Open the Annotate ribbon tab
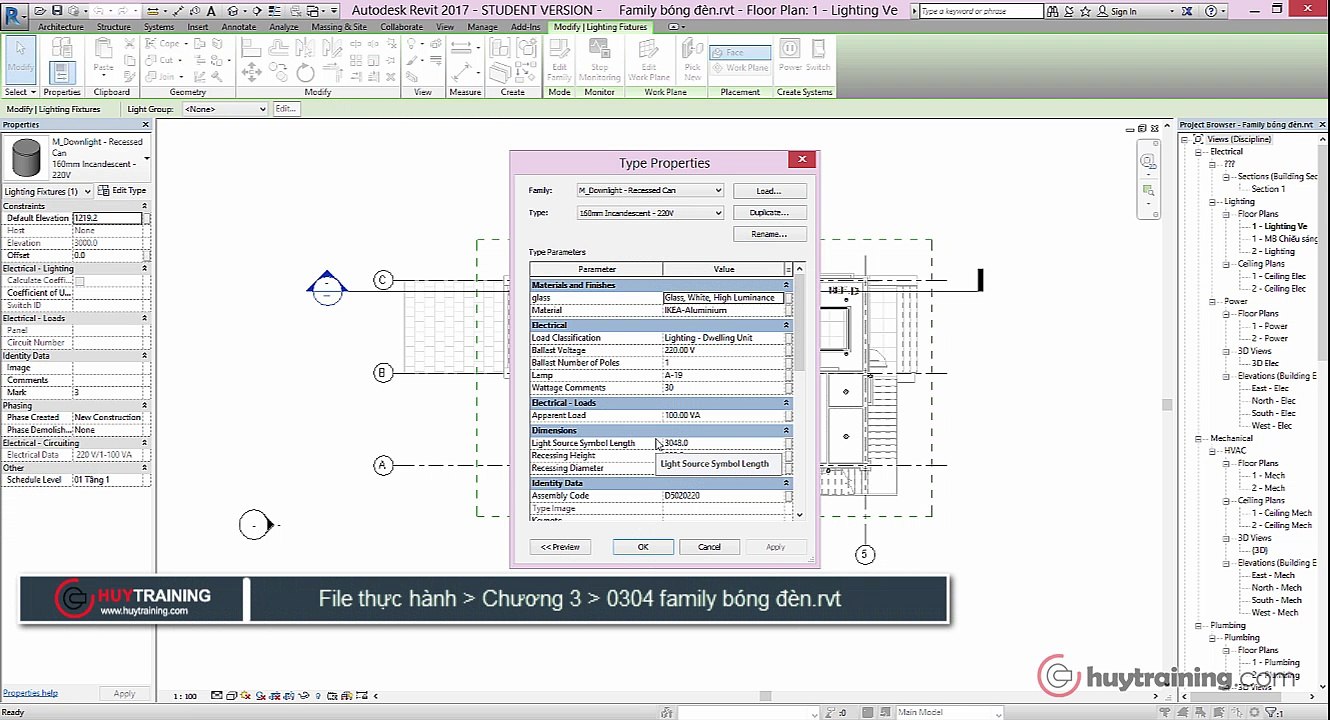This screenshot has height=720, width=1330. coord(239,27)
